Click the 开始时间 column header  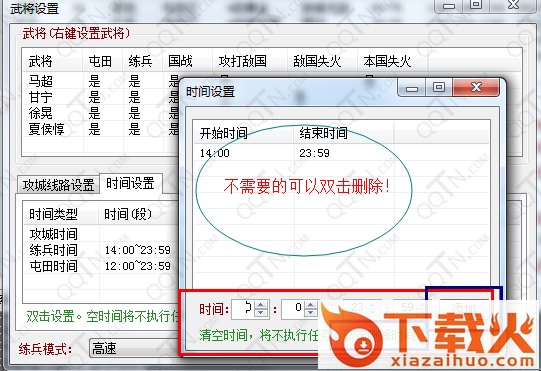click(243, 133)
